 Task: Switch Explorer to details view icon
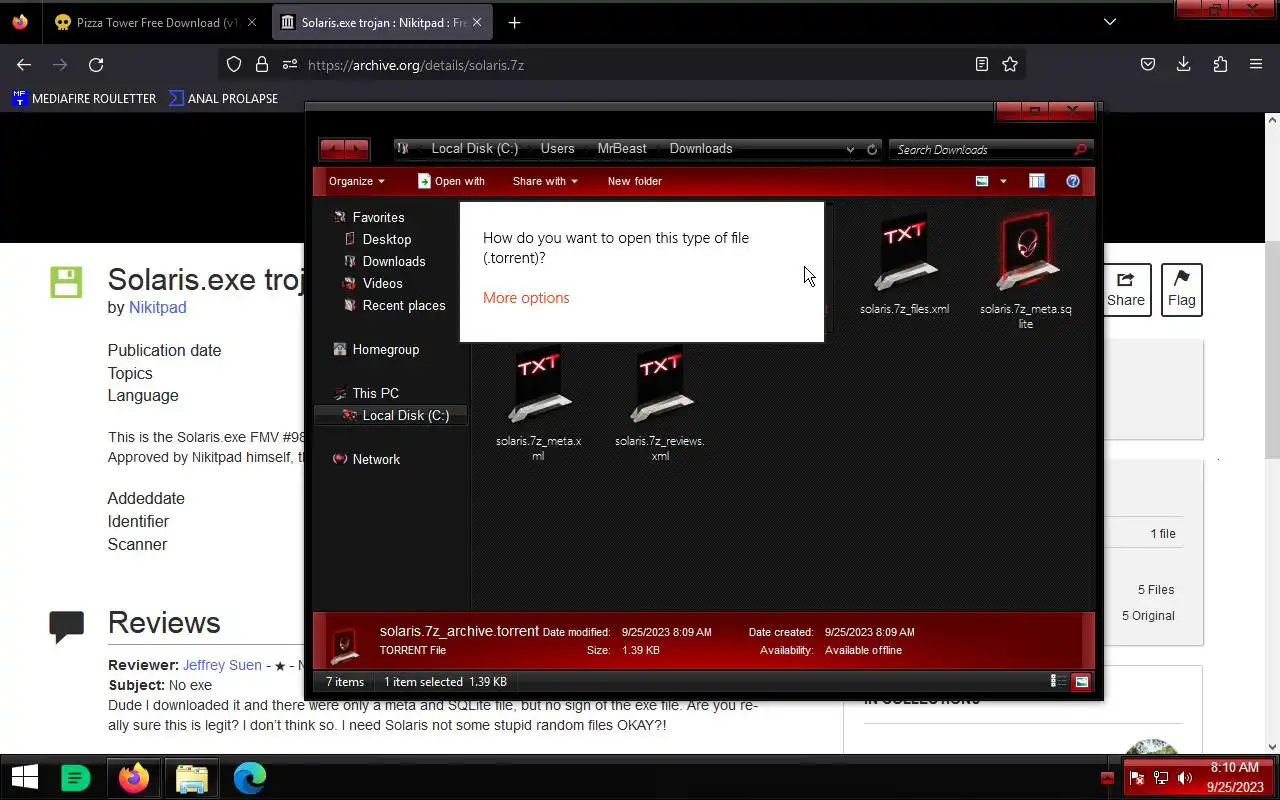pyautogui.click(x=1056, y=681)
